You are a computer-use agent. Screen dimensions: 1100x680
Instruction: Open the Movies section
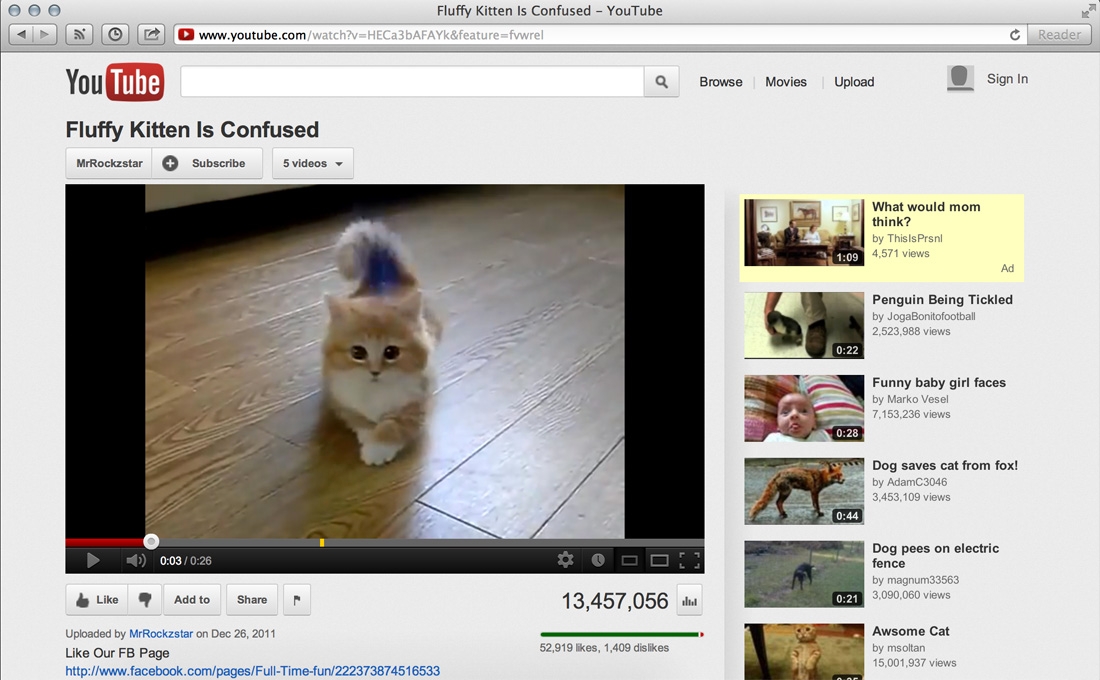point(785,82)
